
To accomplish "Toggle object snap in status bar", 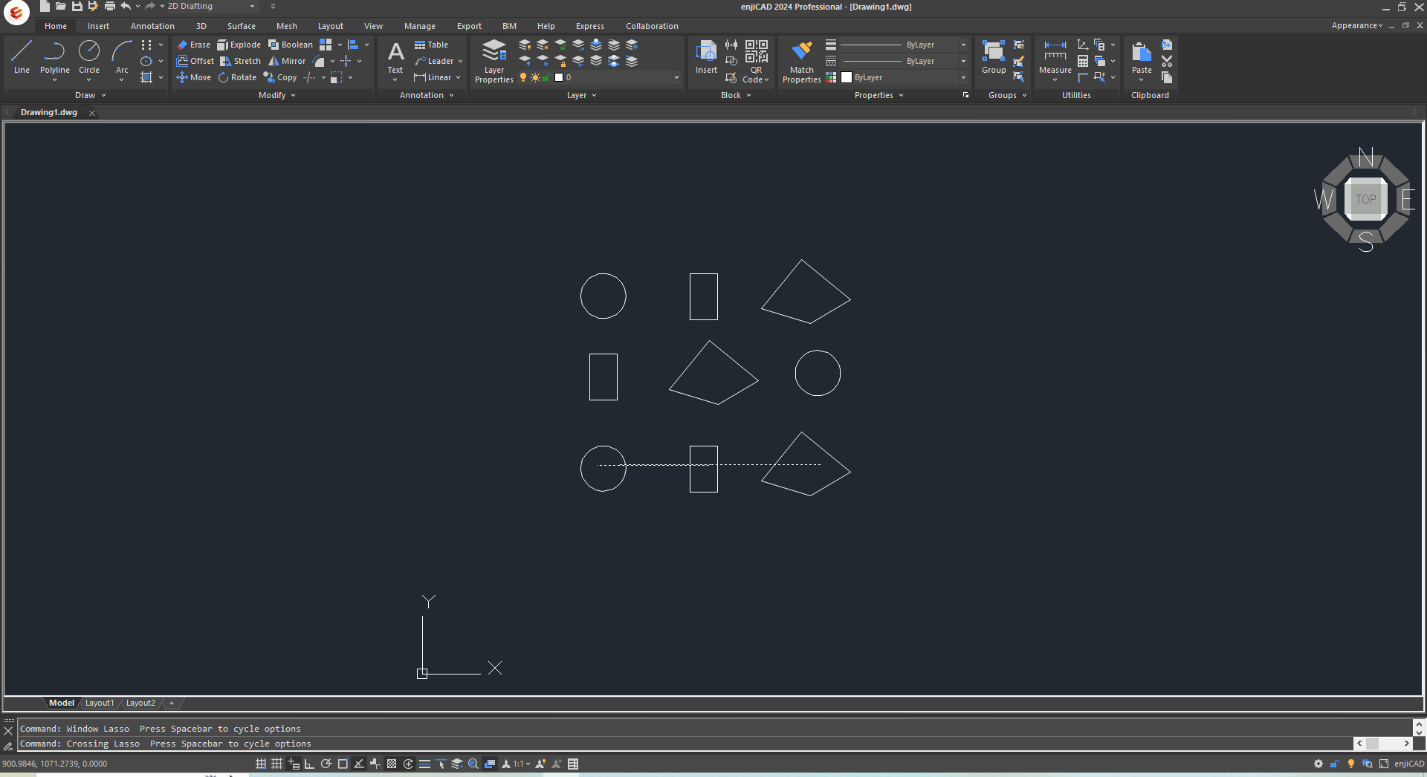I will [342, 764].
